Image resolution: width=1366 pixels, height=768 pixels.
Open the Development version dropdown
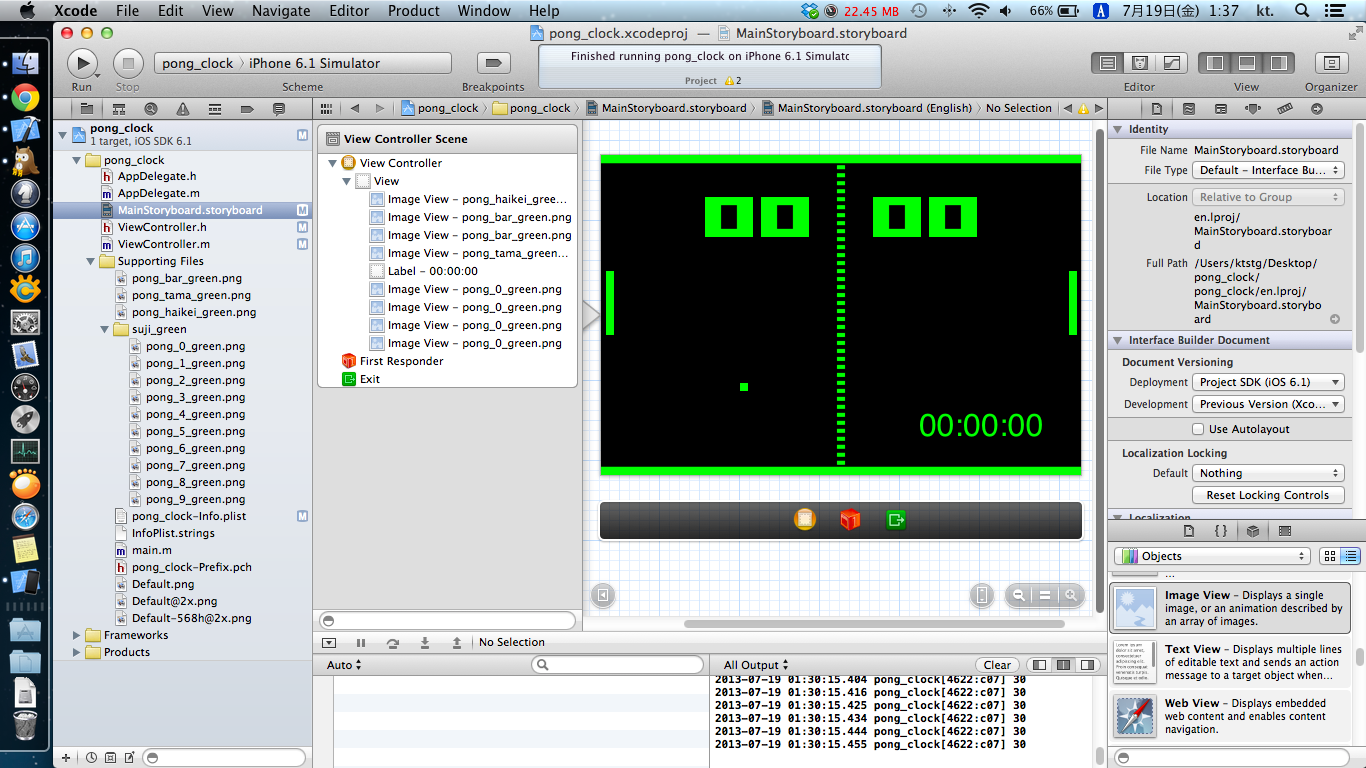pyautogui.click(x=1269, y=404)
